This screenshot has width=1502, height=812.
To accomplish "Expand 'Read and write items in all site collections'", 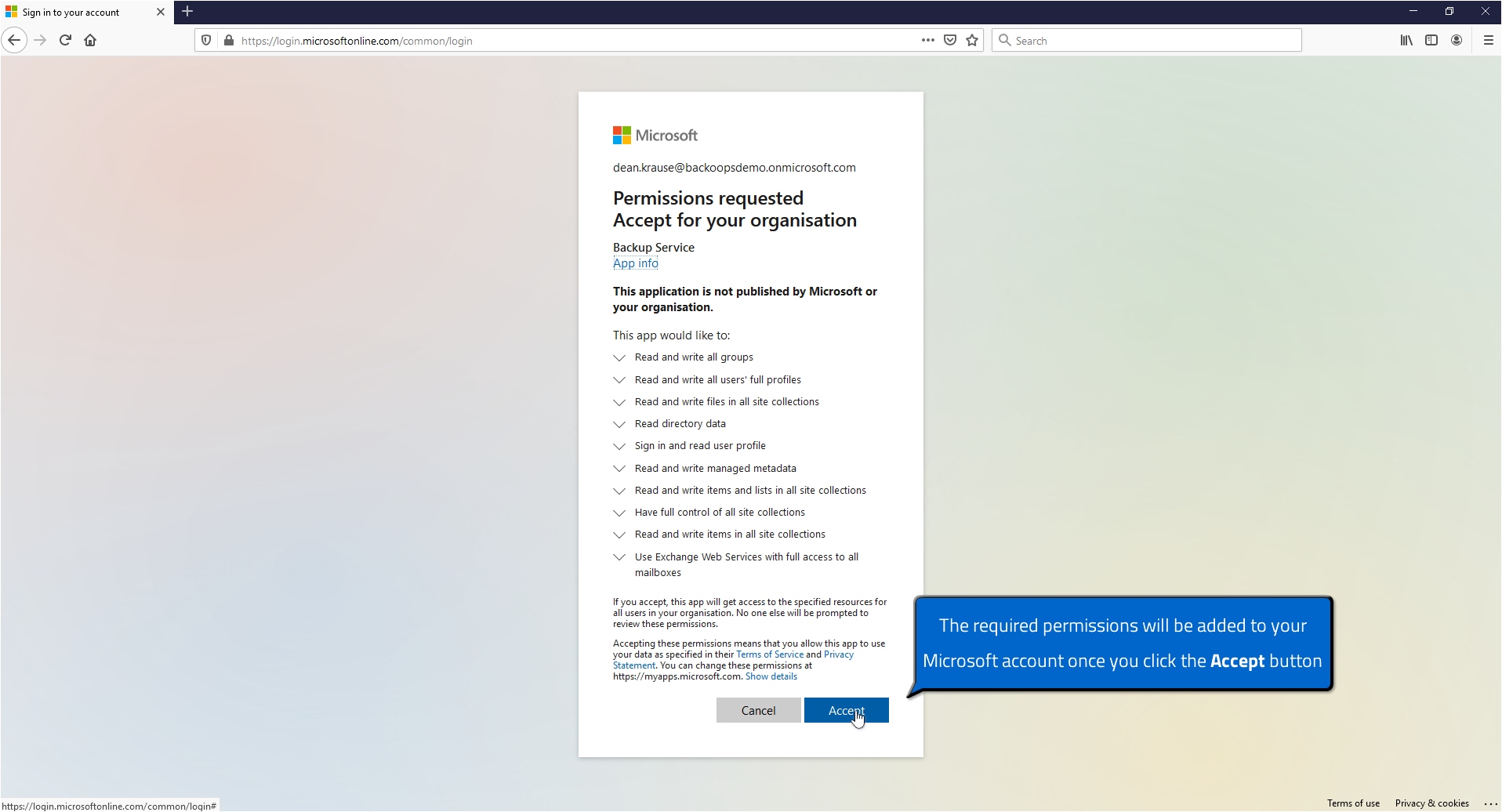I will click(619, 535).
